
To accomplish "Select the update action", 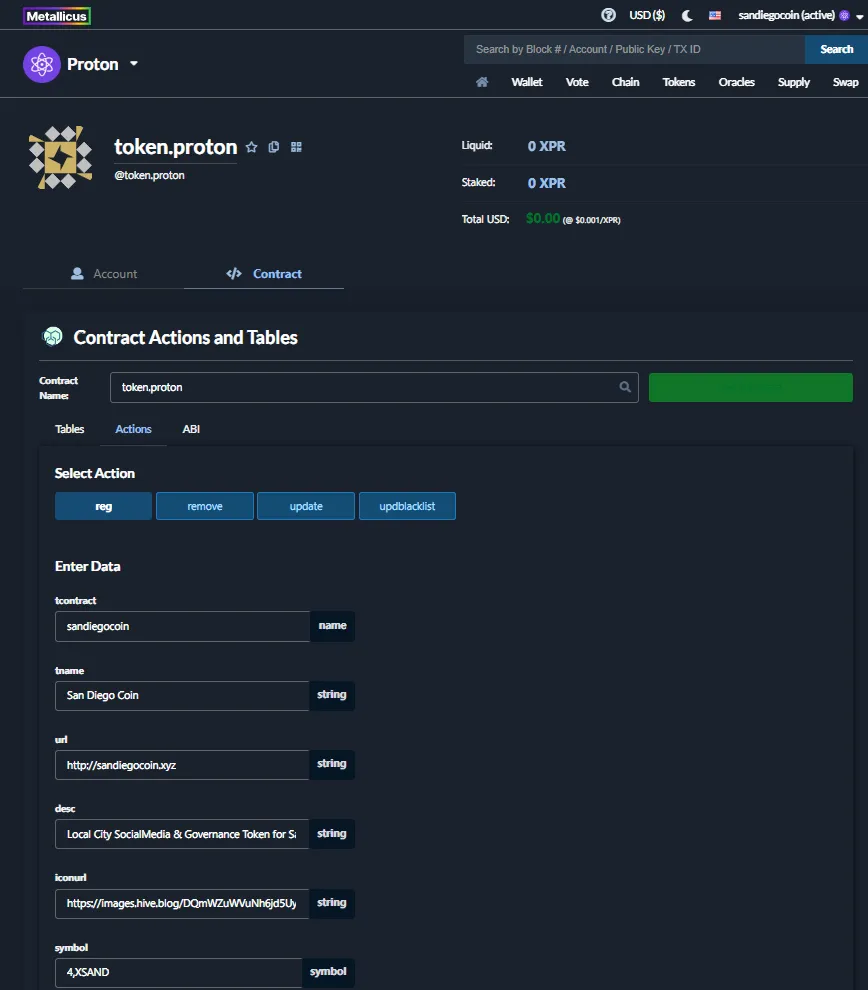I will coord(306,506).
